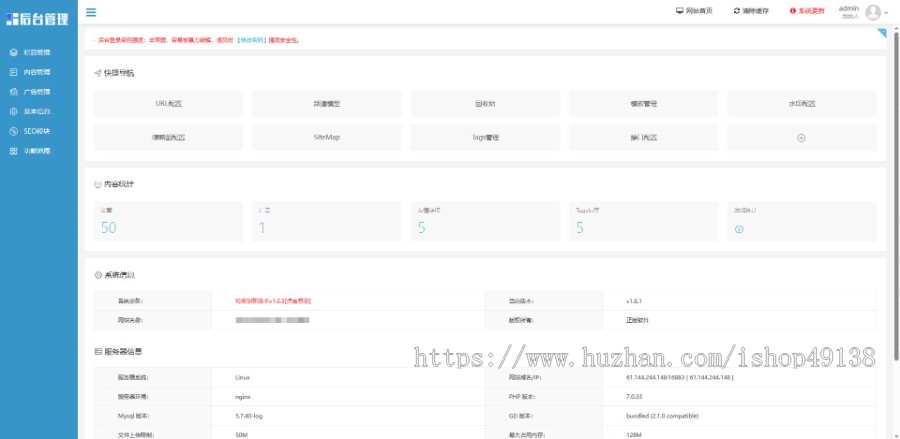Expand the admin account dropdown arrow
Viewport: 900px width, 439px height.
click(886, 12)
